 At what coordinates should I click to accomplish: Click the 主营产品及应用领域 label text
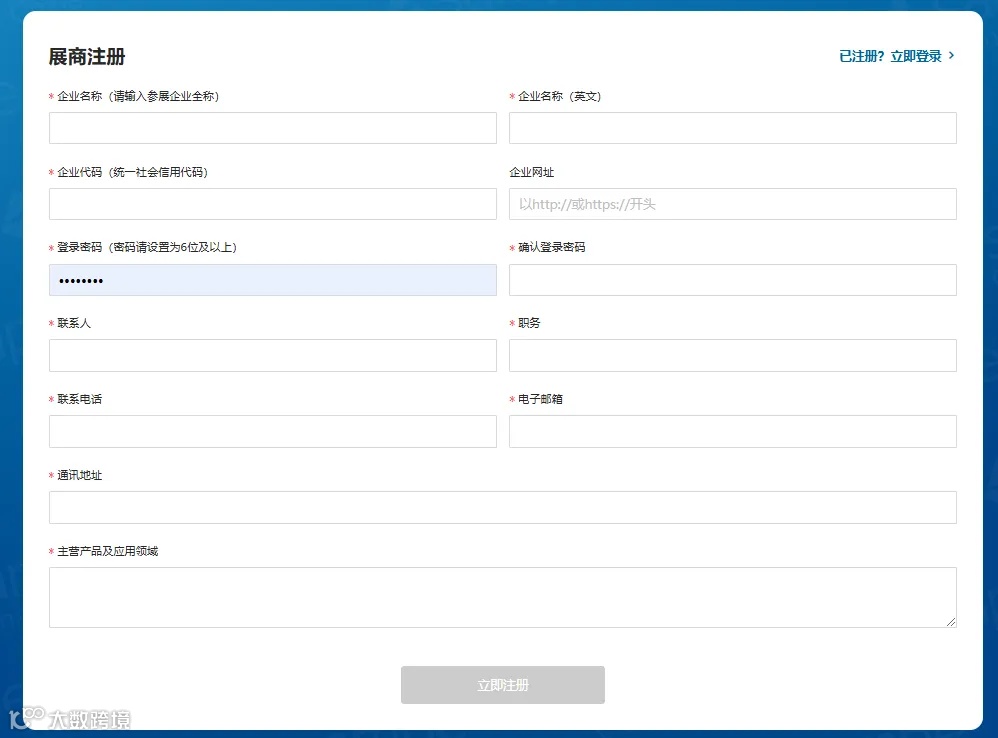click(x=108, y=551)
